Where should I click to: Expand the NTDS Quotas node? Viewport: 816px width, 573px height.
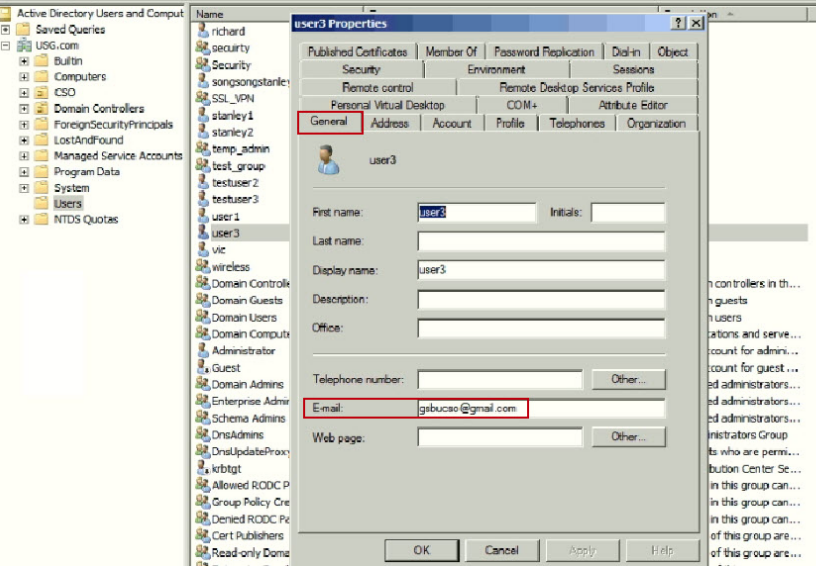pos(24,220)
